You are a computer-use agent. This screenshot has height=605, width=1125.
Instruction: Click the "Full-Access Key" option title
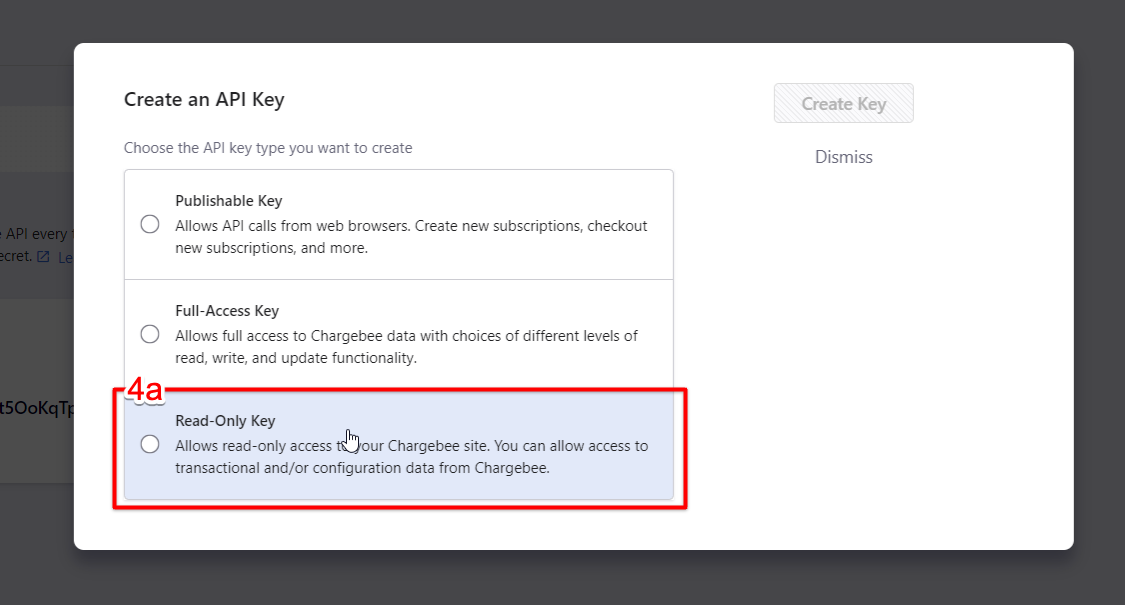pos(227,311)
